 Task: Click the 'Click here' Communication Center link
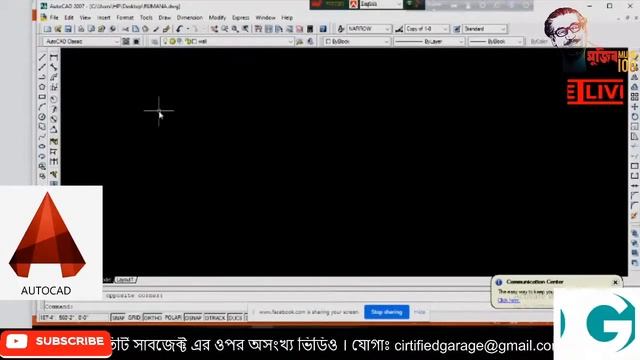[508, 300]
